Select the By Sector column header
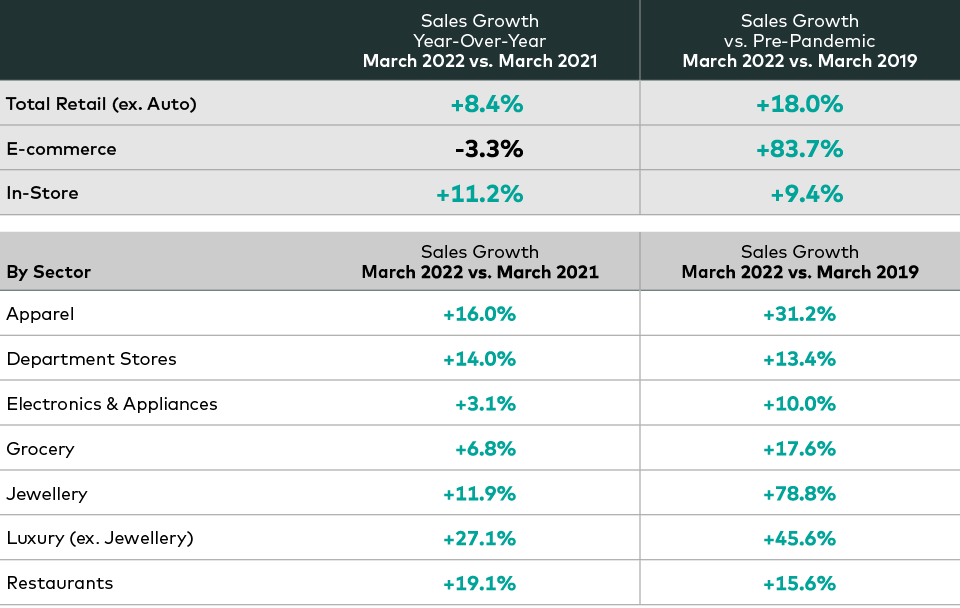Screen dimensions: 960x608 click(48, 272)
